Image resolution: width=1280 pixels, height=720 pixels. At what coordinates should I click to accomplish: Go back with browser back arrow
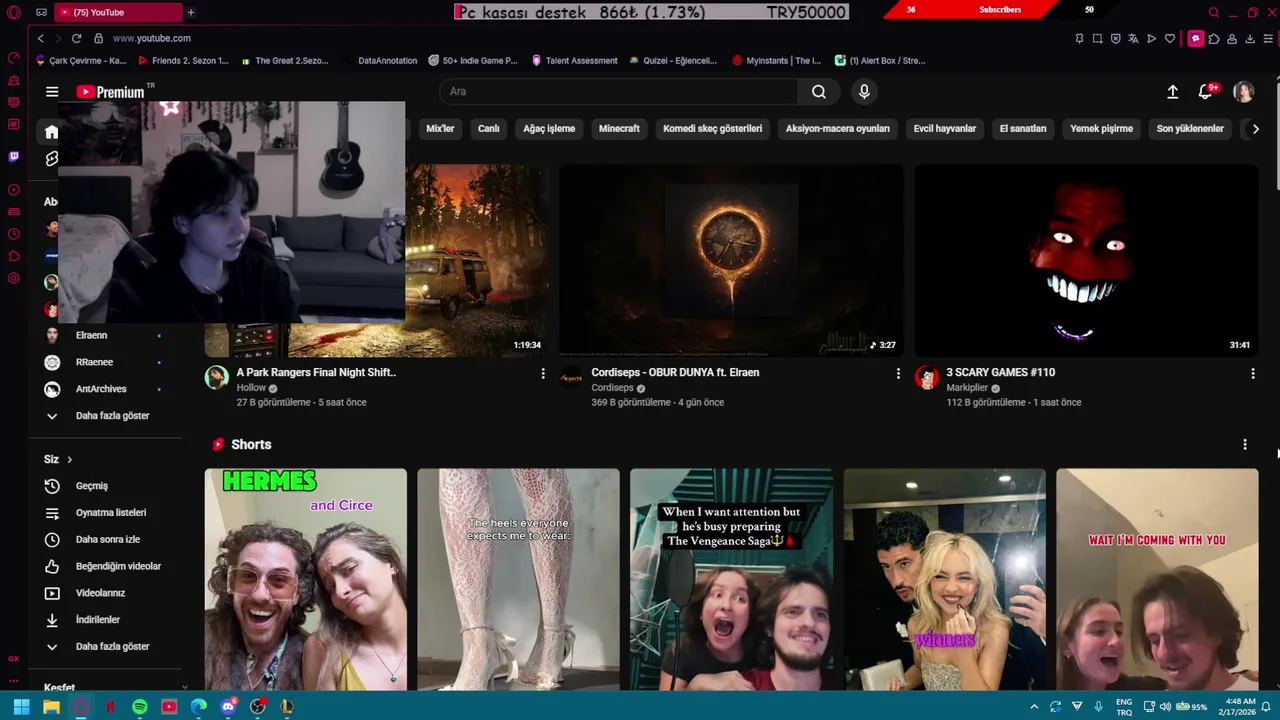(40, 38)
